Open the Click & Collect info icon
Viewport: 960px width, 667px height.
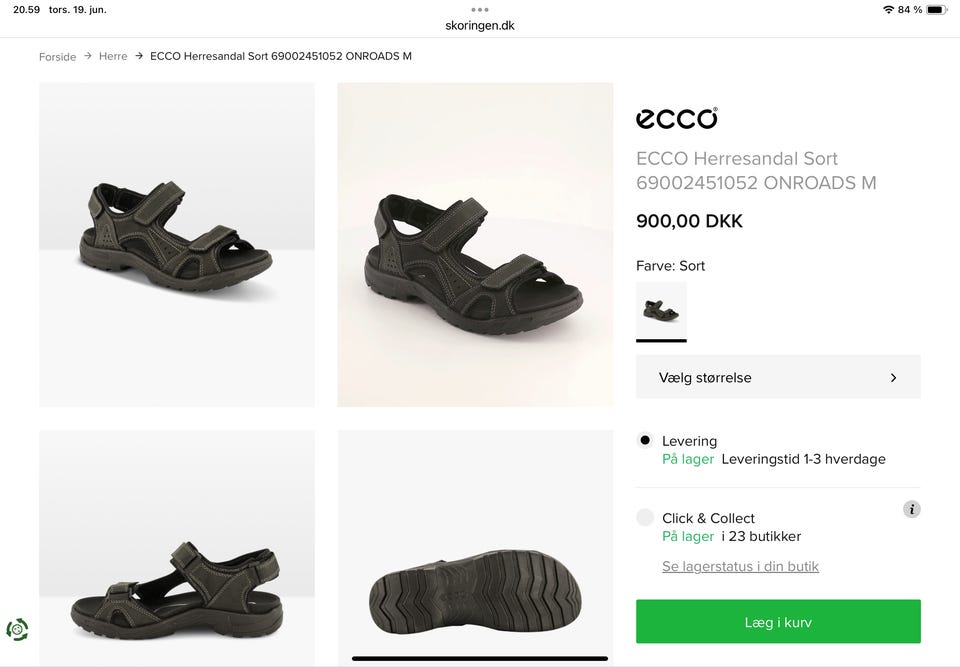pyautogui.click(x=911, y=509)
